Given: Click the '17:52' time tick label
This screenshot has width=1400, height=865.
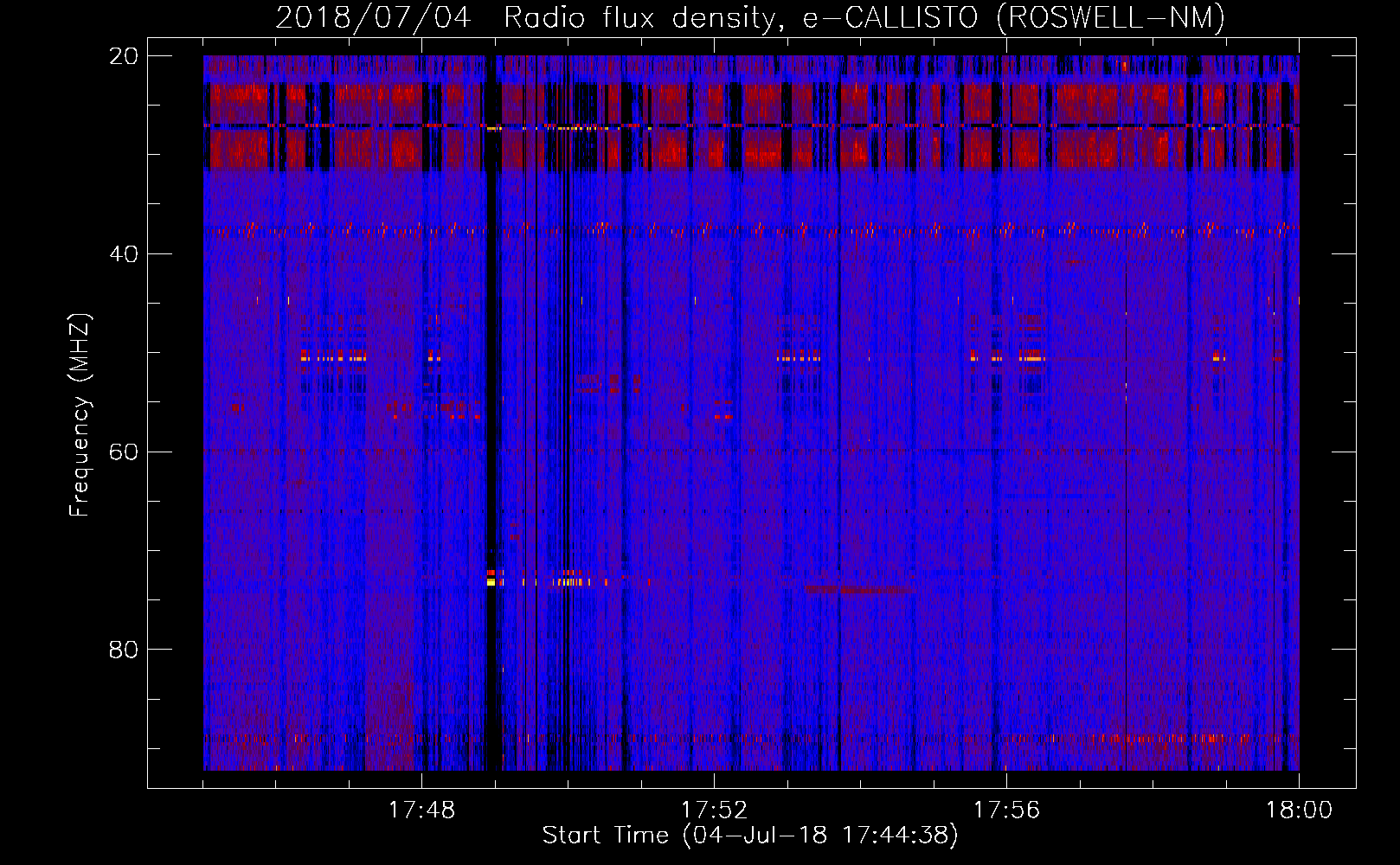Looking at the screenshot, I should [714, 811].
